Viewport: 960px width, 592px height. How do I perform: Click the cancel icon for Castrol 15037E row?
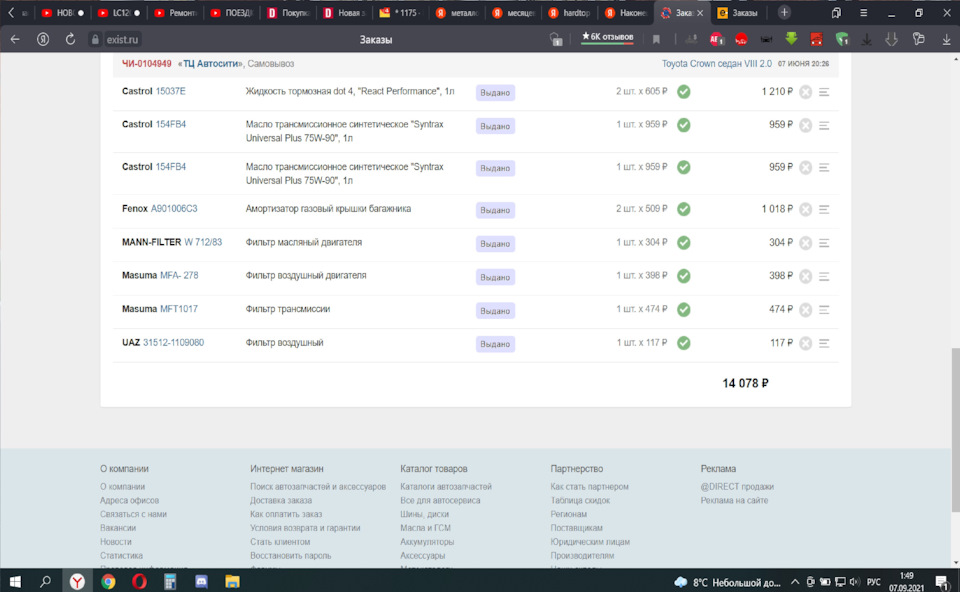(x=806, y=92)
